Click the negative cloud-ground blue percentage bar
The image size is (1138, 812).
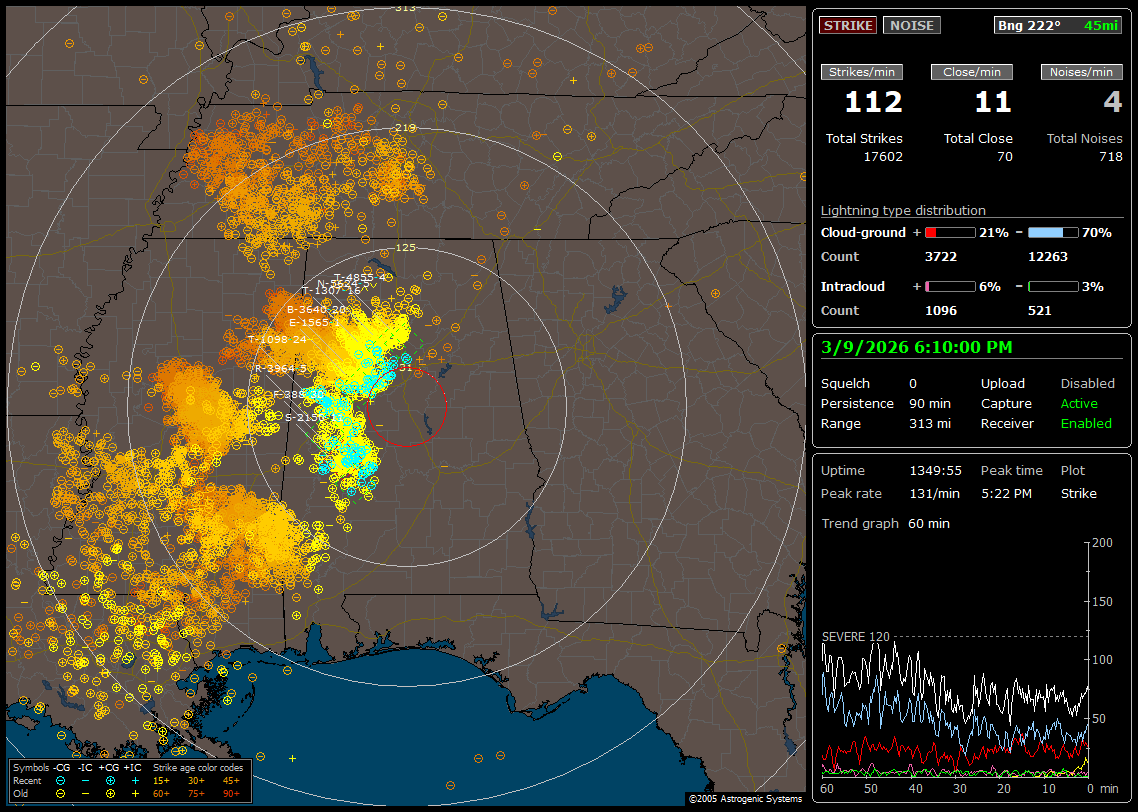pyautogui.click(x=1052, y=232)
